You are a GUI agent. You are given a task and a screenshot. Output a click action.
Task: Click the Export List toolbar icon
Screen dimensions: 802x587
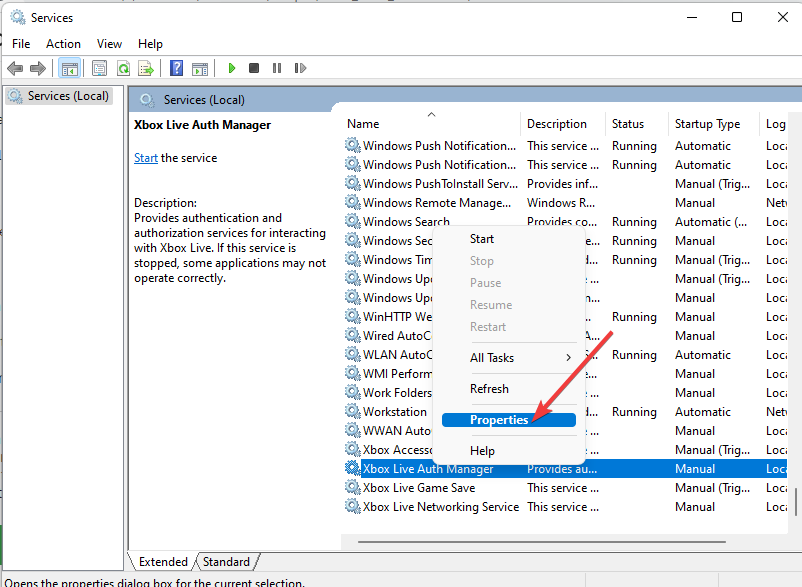(146, 68)
